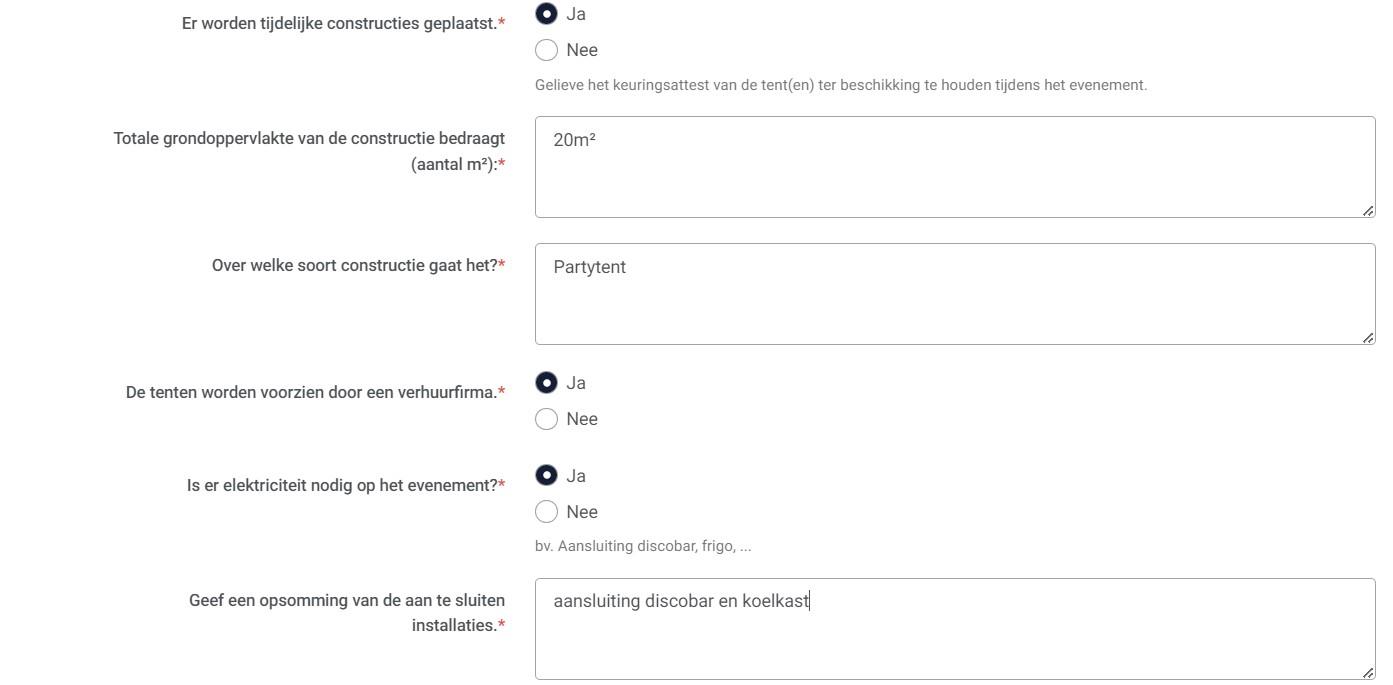The image size is (1393, 685).
Task: Choose Ja for tenten door verhuurfirma
Action: [547, 383]
